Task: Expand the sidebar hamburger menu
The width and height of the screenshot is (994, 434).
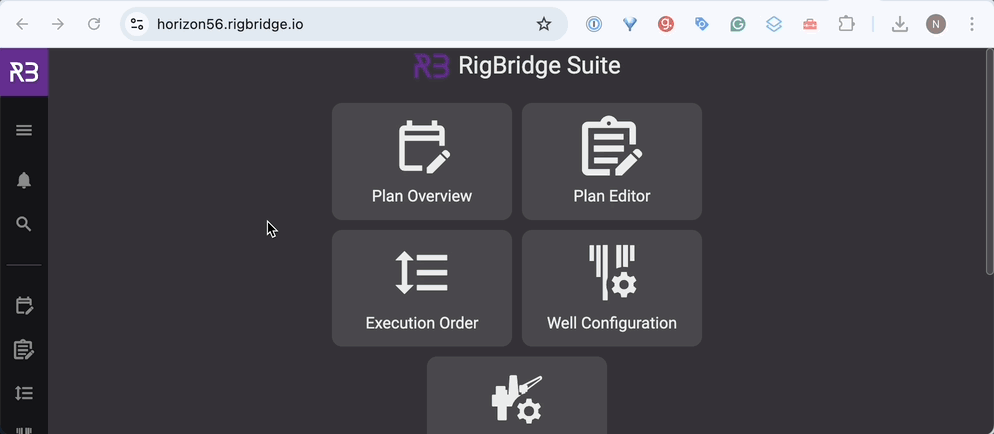Action: click(24, 130)
